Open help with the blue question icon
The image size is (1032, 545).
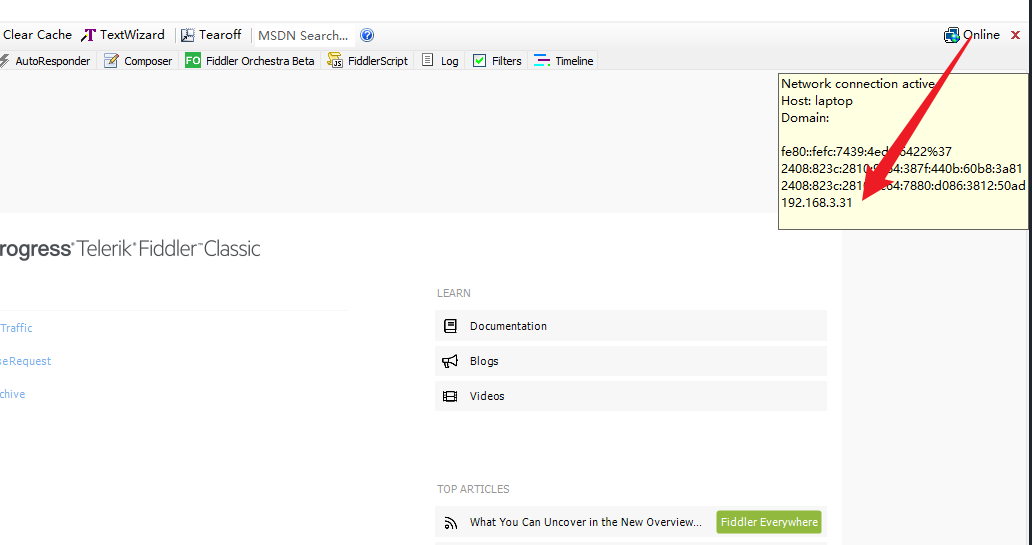coord(367,36)
